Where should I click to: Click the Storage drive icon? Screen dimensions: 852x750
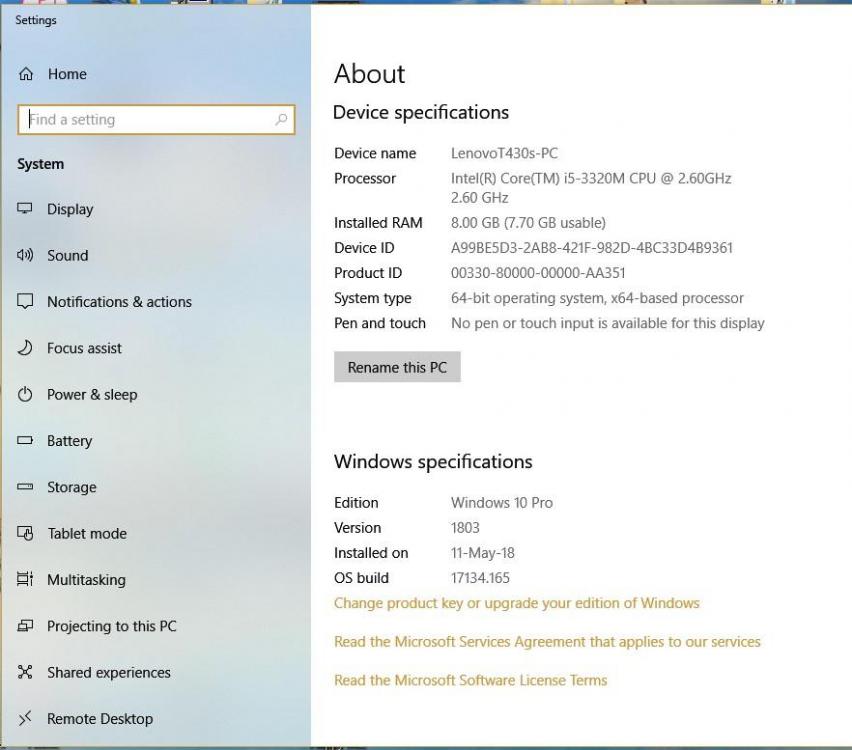(26, 487)
